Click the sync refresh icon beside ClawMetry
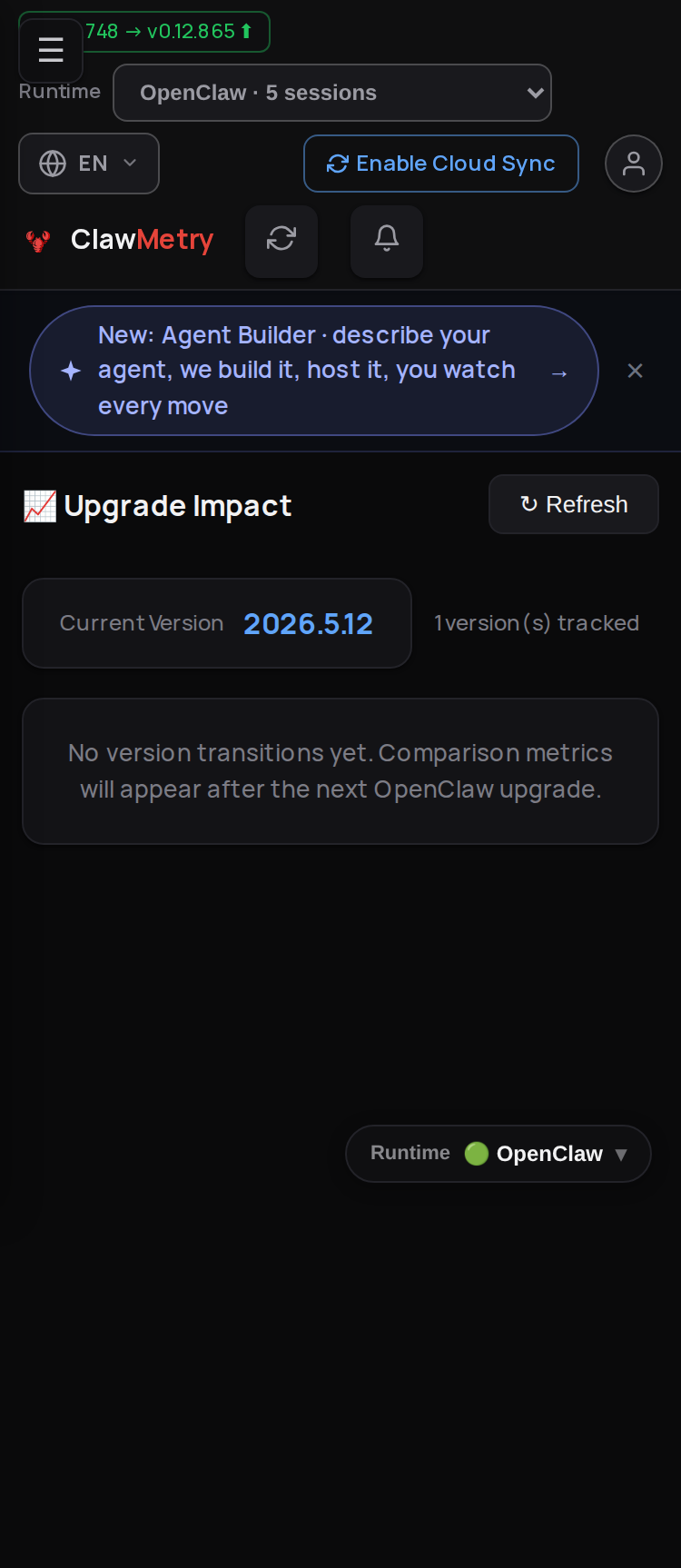Image resolution: width=681 pixels, height=1568 pixels. click(x=281, y=241)
